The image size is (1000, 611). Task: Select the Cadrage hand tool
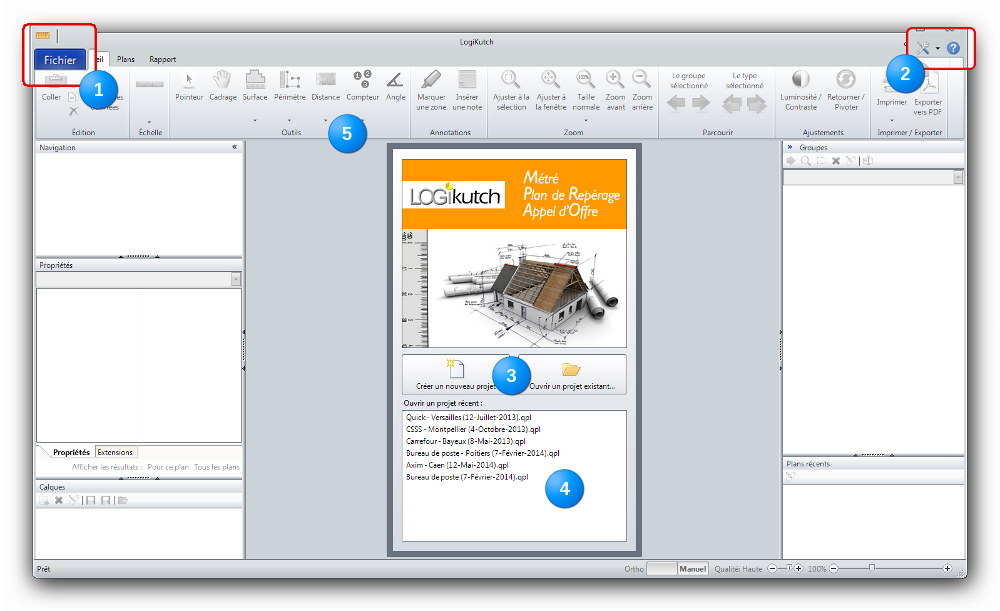223,86
